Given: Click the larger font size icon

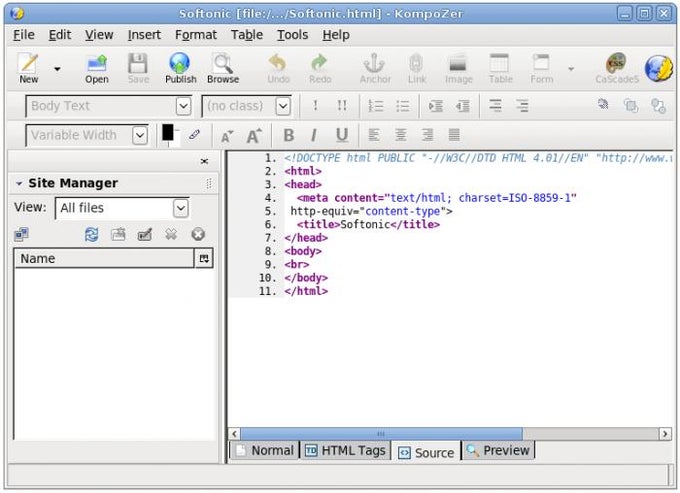Looking at the screenshot, I should 254,136.
